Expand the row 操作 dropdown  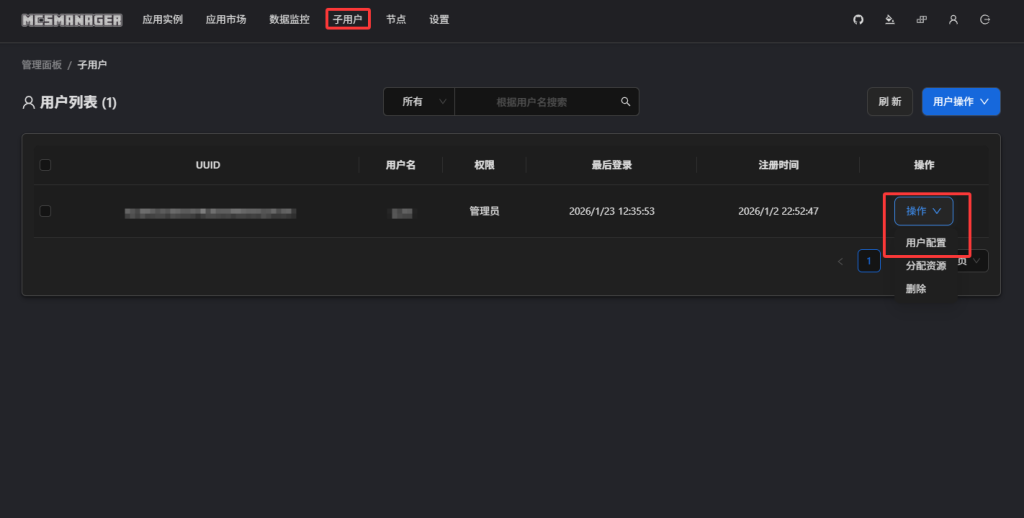(923, 211)
